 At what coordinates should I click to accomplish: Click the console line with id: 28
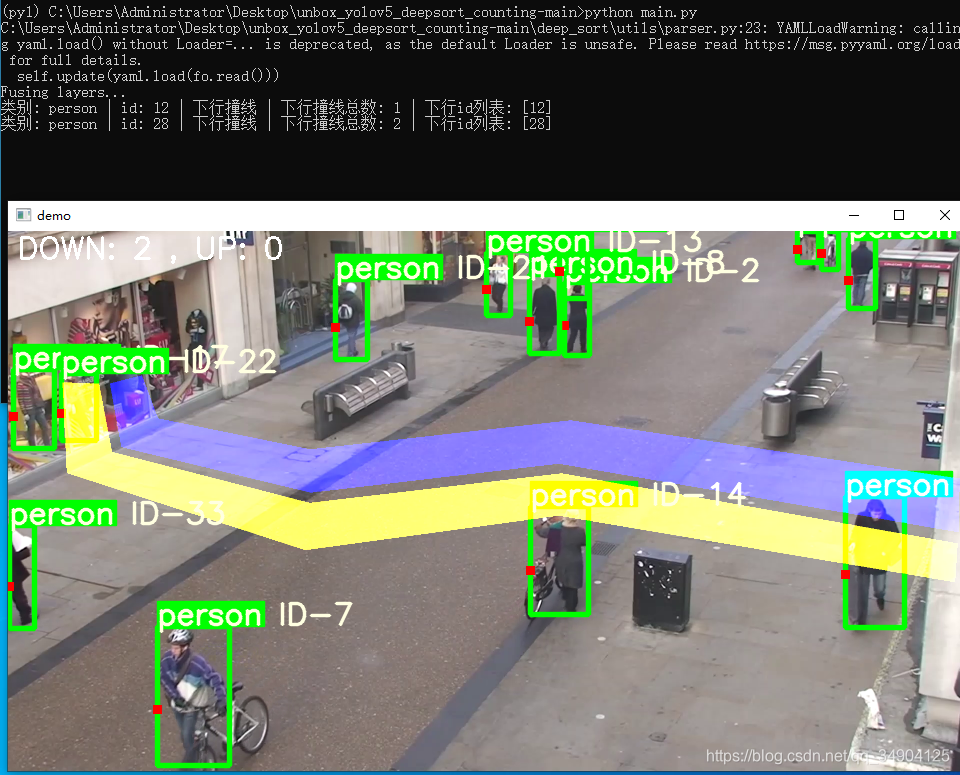[276, 124]
